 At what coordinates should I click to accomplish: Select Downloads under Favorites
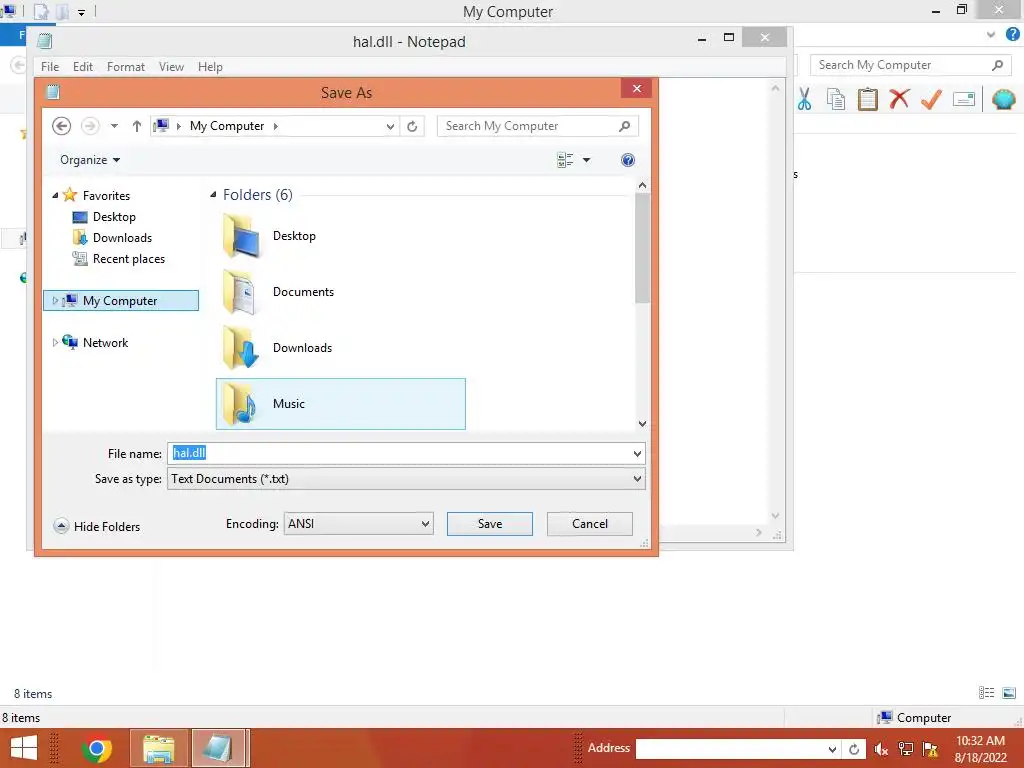[122, 238]
